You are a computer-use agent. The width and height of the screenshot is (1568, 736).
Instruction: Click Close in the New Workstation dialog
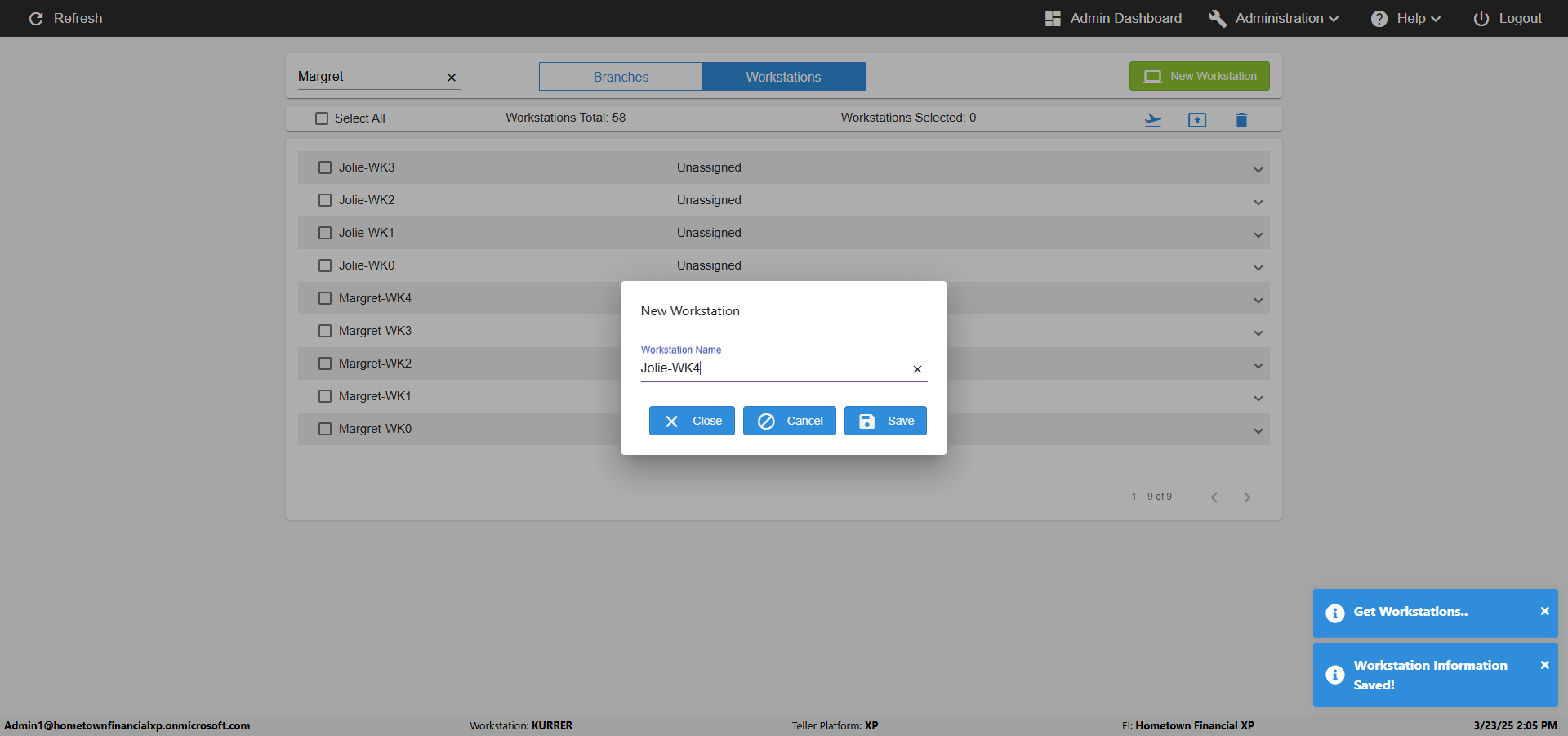(x=692, y=421)
